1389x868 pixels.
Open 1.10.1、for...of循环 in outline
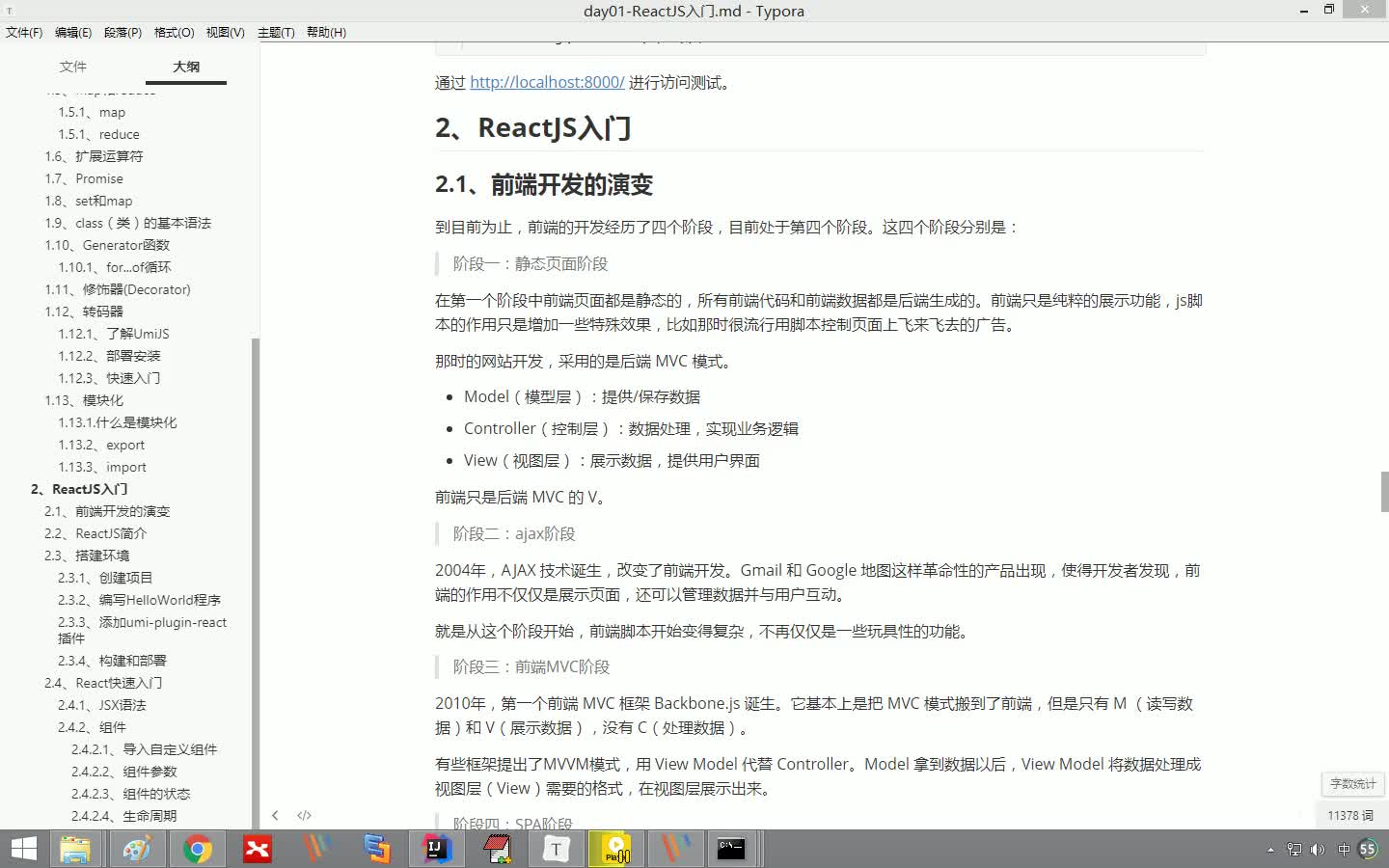(115, 267)
